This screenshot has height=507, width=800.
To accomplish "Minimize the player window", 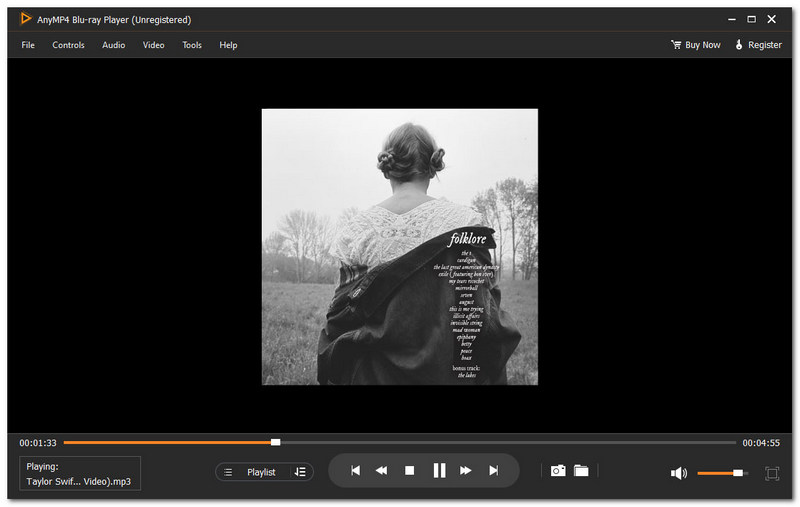I will pos(732,19).
